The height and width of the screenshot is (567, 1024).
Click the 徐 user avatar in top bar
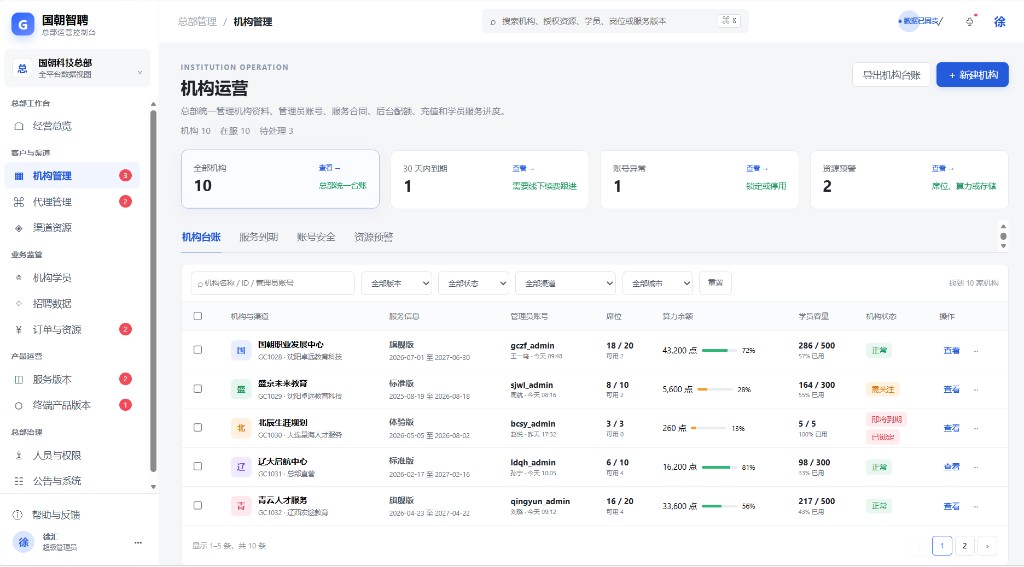[x=1000, y=22]
